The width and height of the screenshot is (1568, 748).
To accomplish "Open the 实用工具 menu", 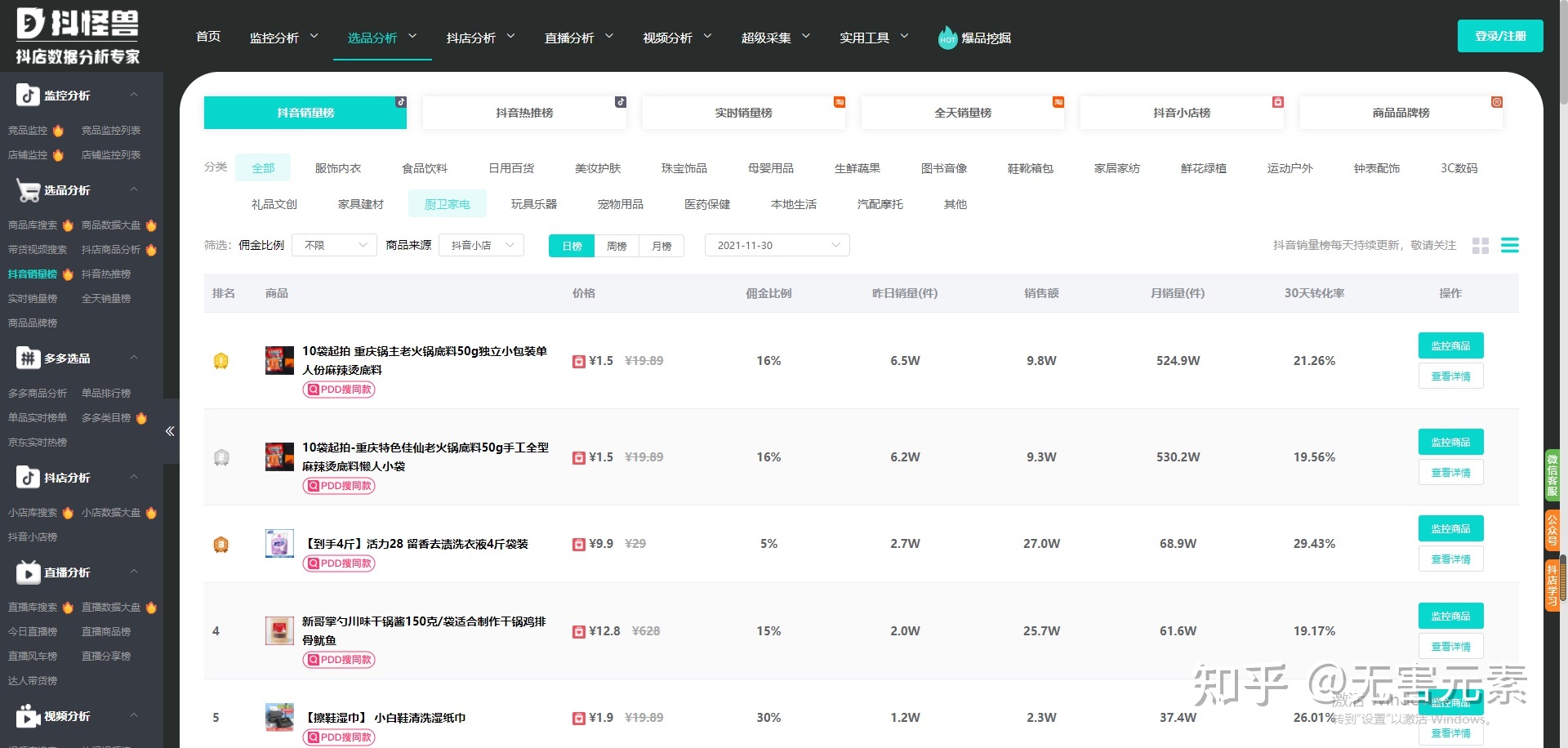I will (x=865, y=37).
